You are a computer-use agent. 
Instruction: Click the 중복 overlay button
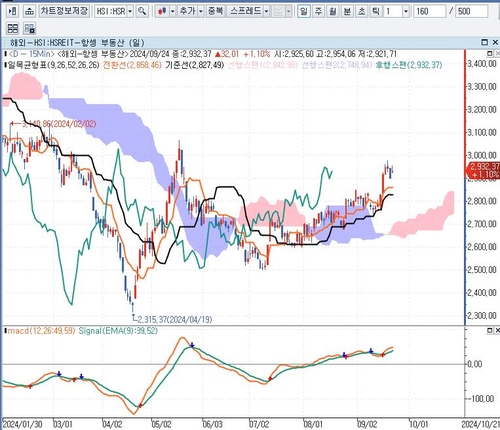[215, 11]
